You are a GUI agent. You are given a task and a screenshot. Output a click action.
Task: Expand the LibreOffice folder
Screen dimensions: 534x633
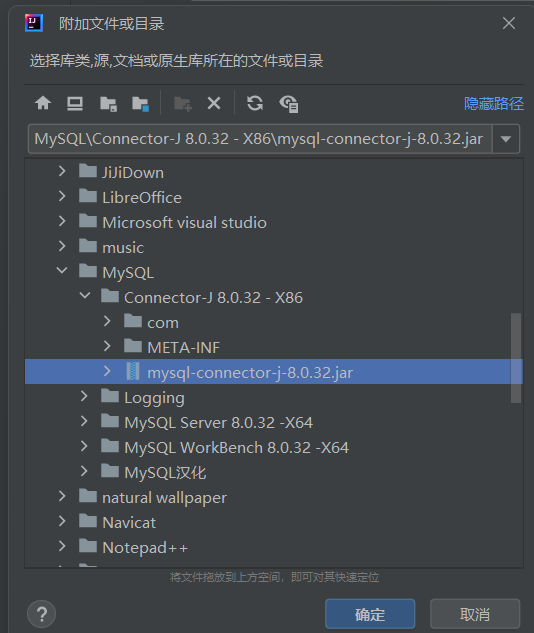[62, 196]
